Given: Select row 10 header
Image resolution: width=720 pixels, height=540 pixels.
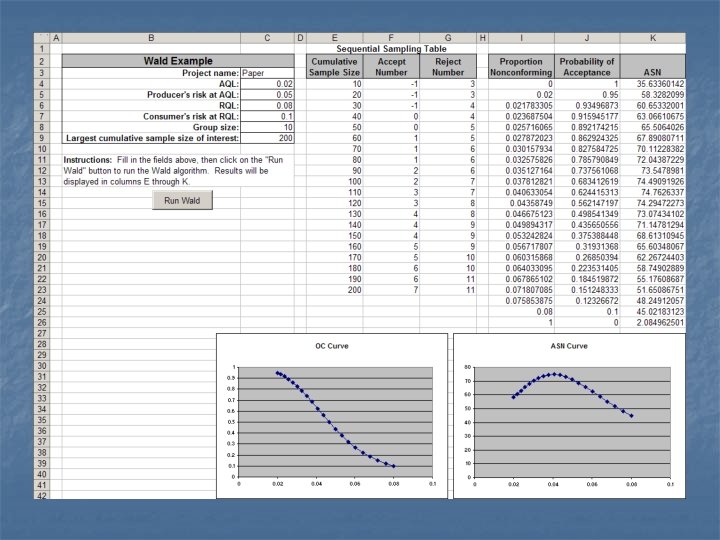Looking at the screenshot, I should 42,149.
